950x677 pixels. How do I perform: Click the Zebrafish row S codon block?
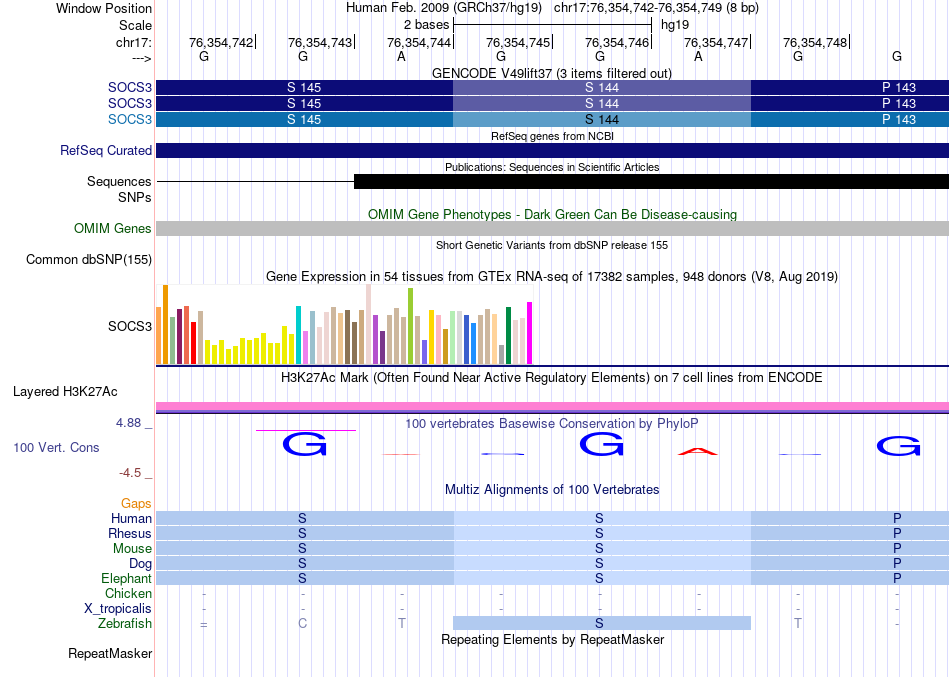602,623
